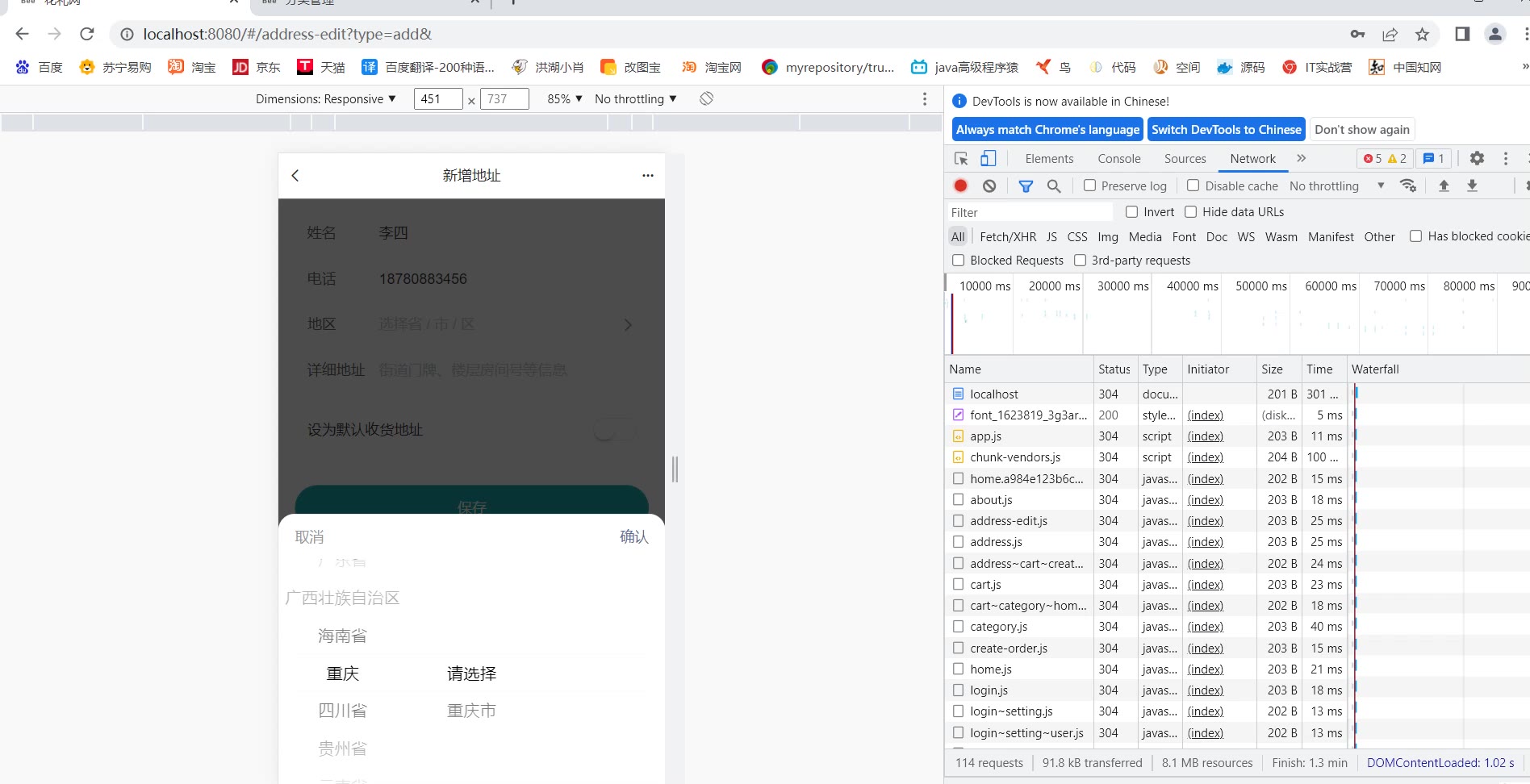Image resolution: width=1530 pixels, height=784 pixels.
Task: Toggle the 设为默认收货地址 switch
Action: pyautogui.click(x=614, y=429)
